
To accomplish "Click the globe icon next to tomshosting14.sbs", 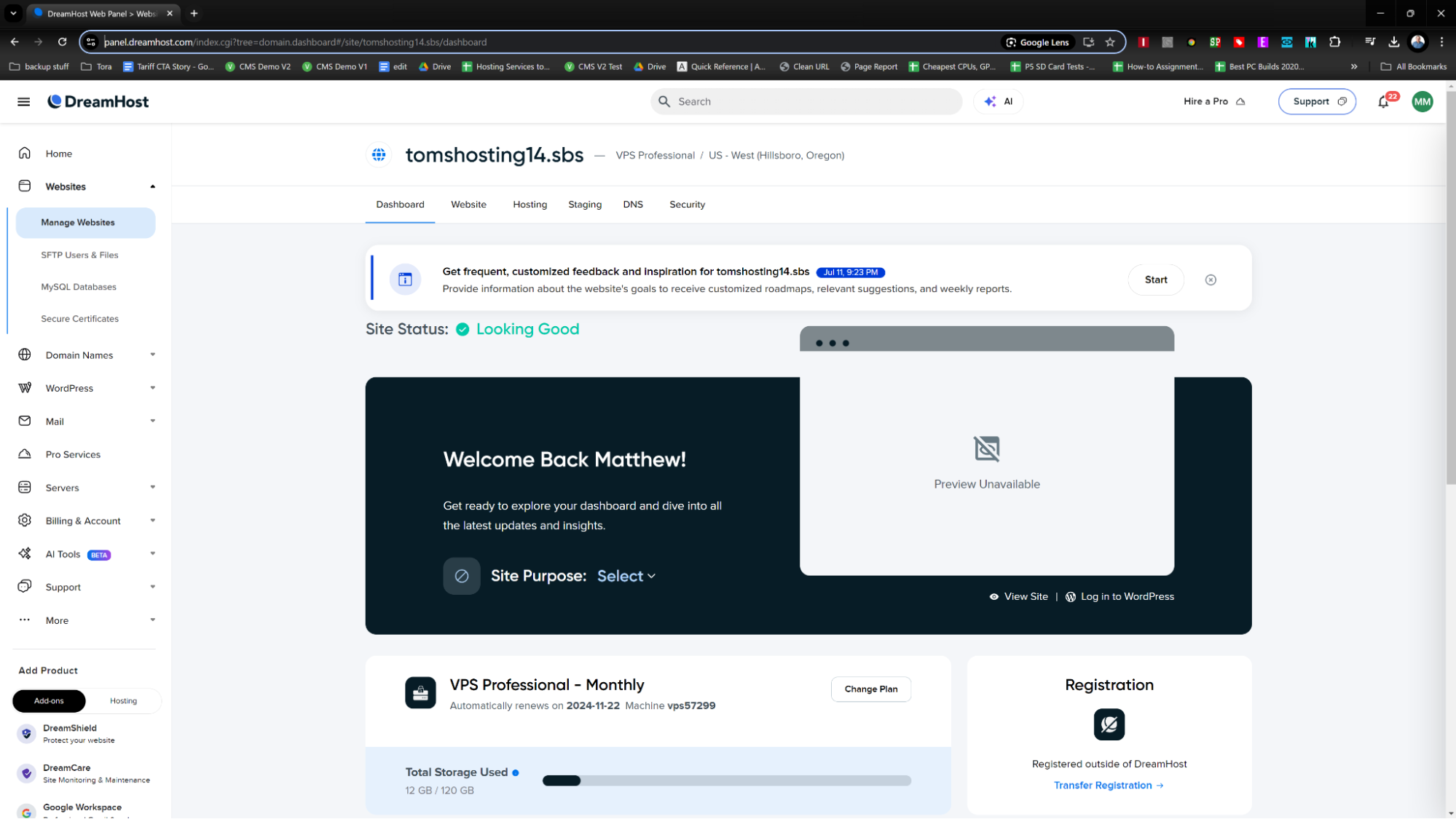I will (379, 155).
